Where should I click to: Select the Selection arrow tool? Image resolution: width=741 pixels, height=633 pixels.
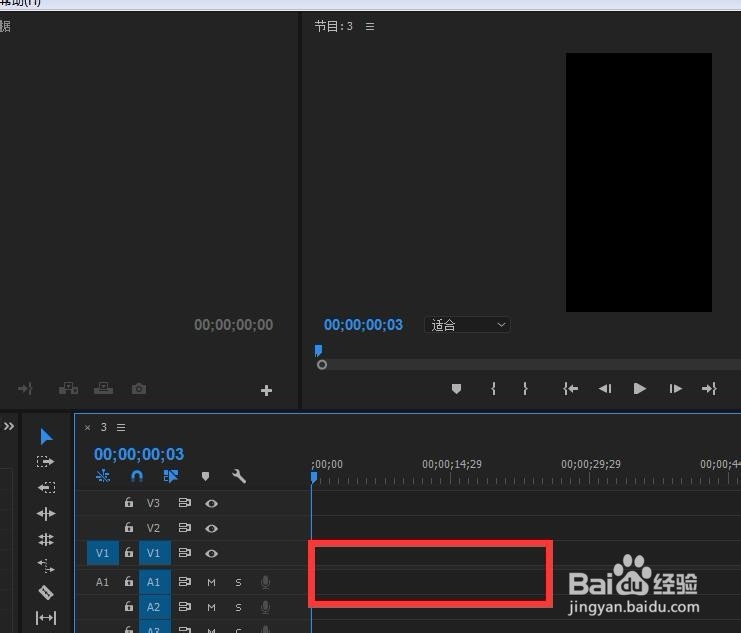[x=46, y=436]
